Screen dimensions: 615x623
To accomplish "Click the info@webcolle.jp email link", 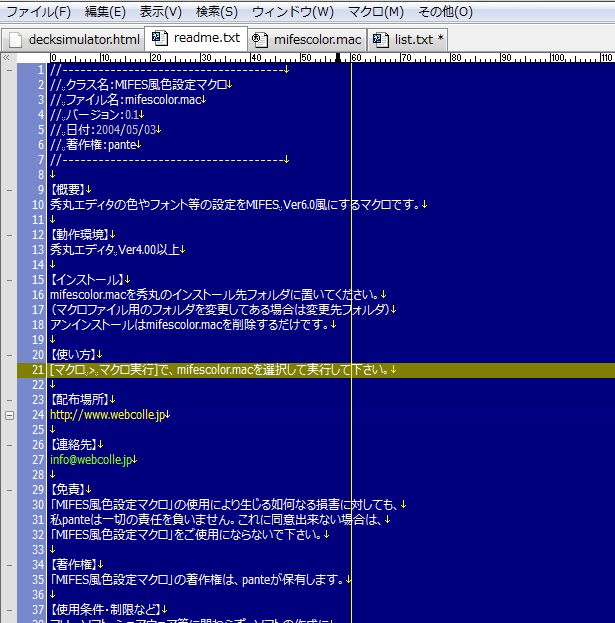I will tap(91, 460).
